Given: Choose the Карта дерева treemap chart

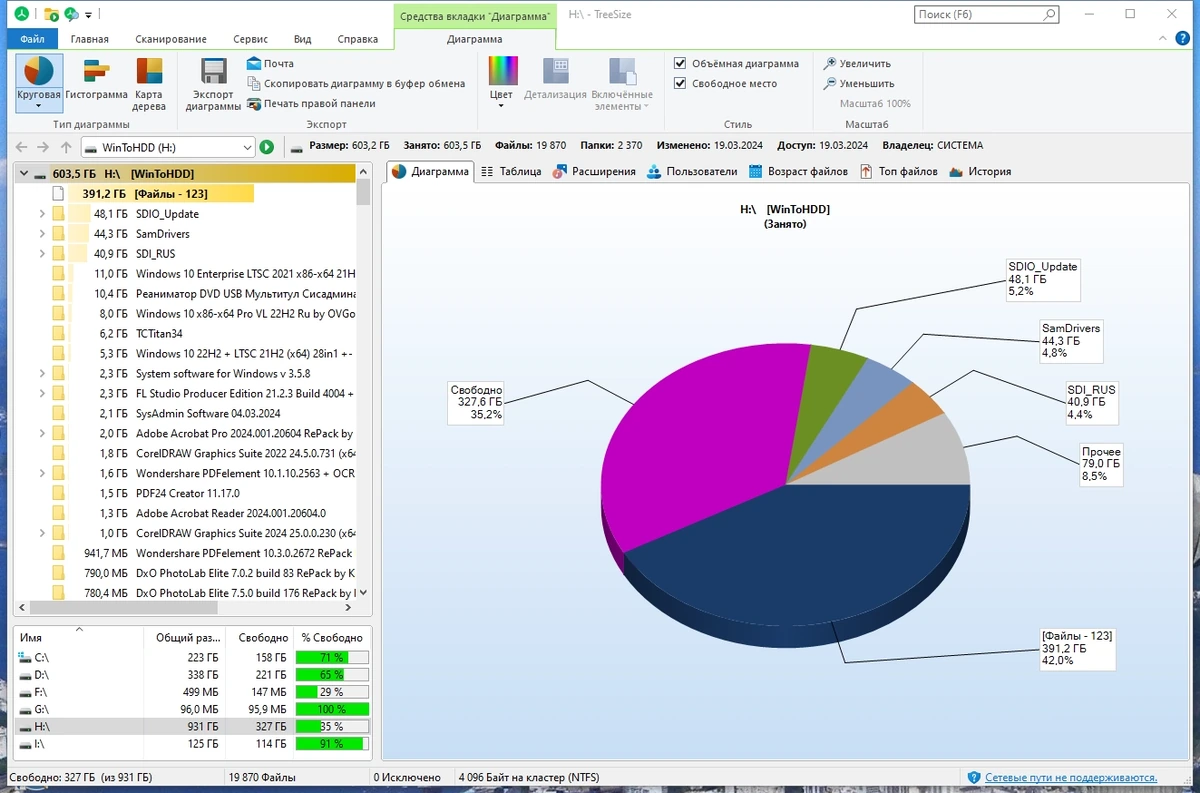Looking at the screenshot, I should pyautogui.click(x=149, y=84).
